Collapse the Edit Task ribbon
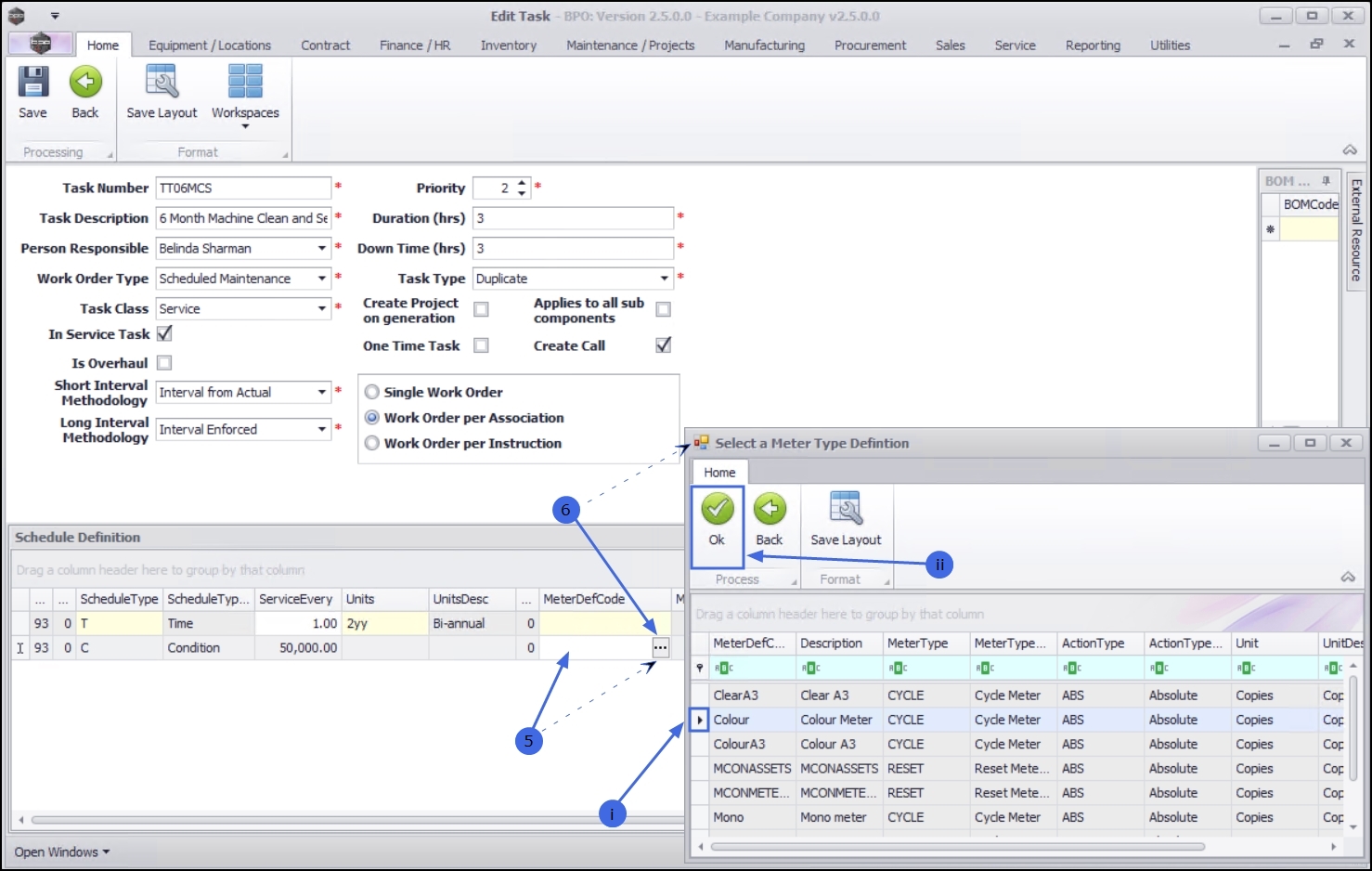This screenshot has width=1372, height=871. click(x=1350, y=150)
